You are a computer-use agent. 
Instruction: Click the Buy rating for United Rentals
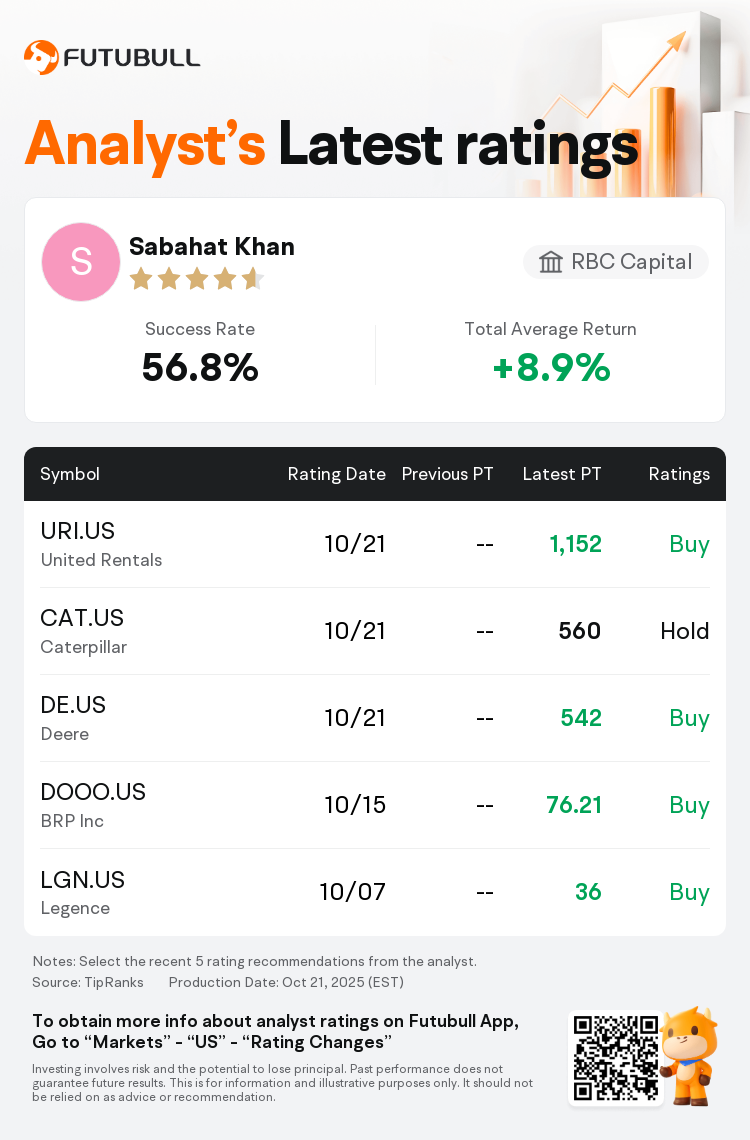coord(689,544)
